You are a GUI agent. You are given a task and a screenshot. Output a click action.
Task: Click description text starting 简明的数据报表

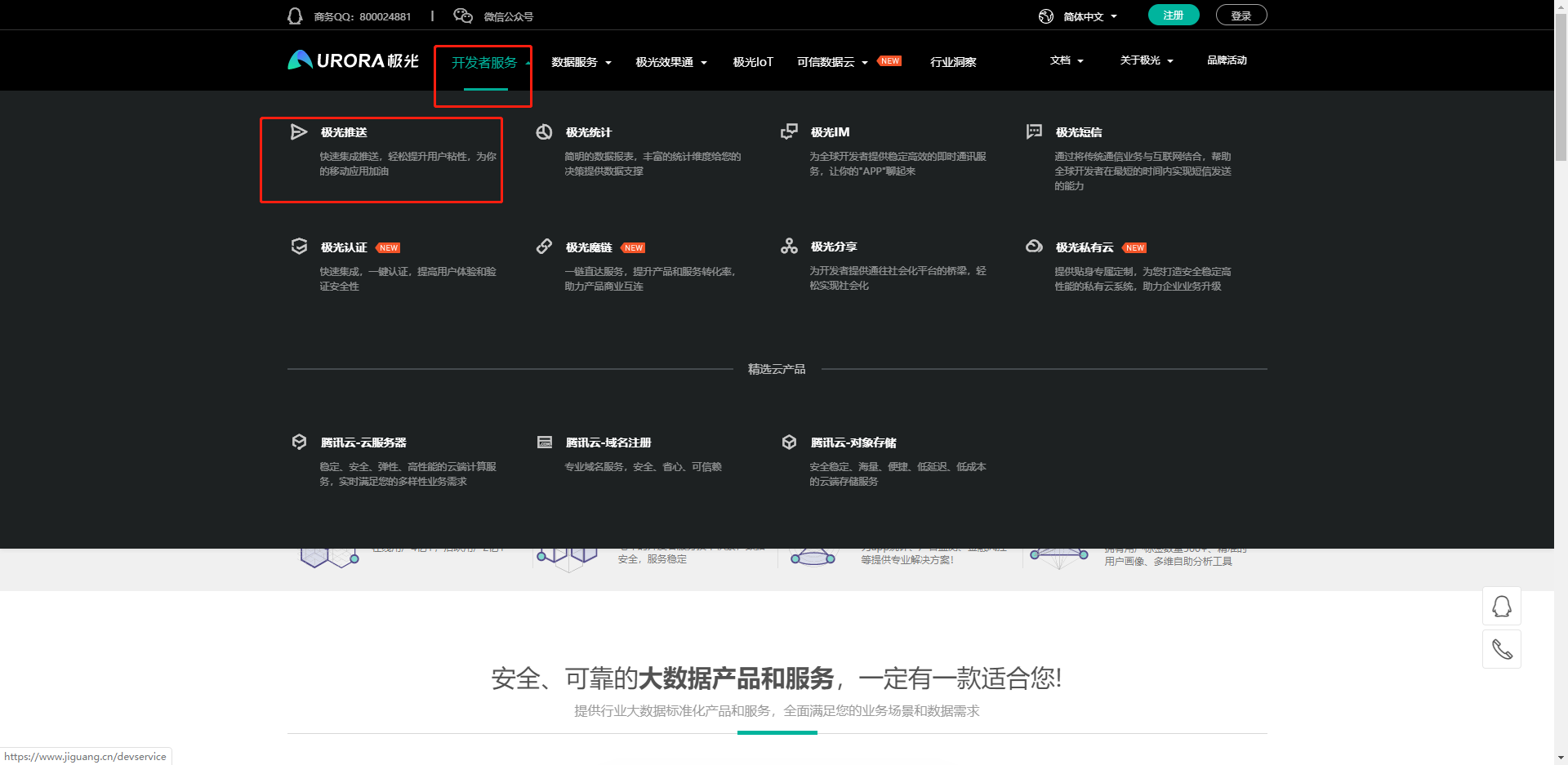click(x=653, y=164)
